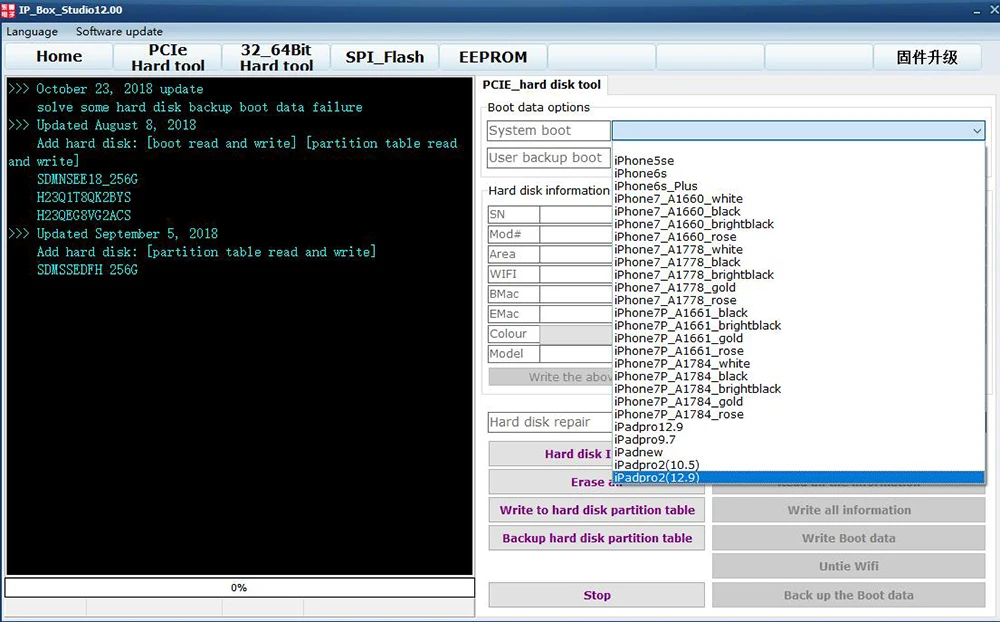This screenshot has width=1000, height=622.
Task: Switch to the Home tab
Action: (x=59, y=57)
